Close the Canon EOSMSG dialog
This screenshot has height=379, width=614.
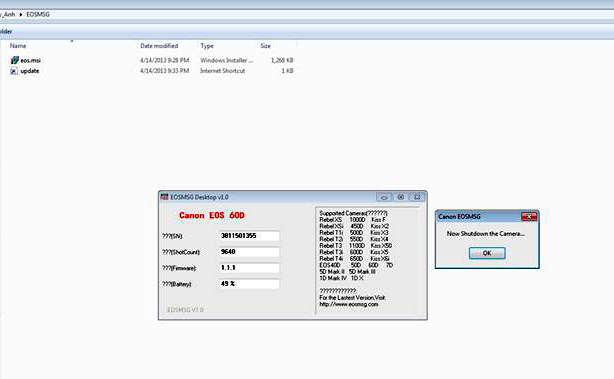[x=529, y=217]
